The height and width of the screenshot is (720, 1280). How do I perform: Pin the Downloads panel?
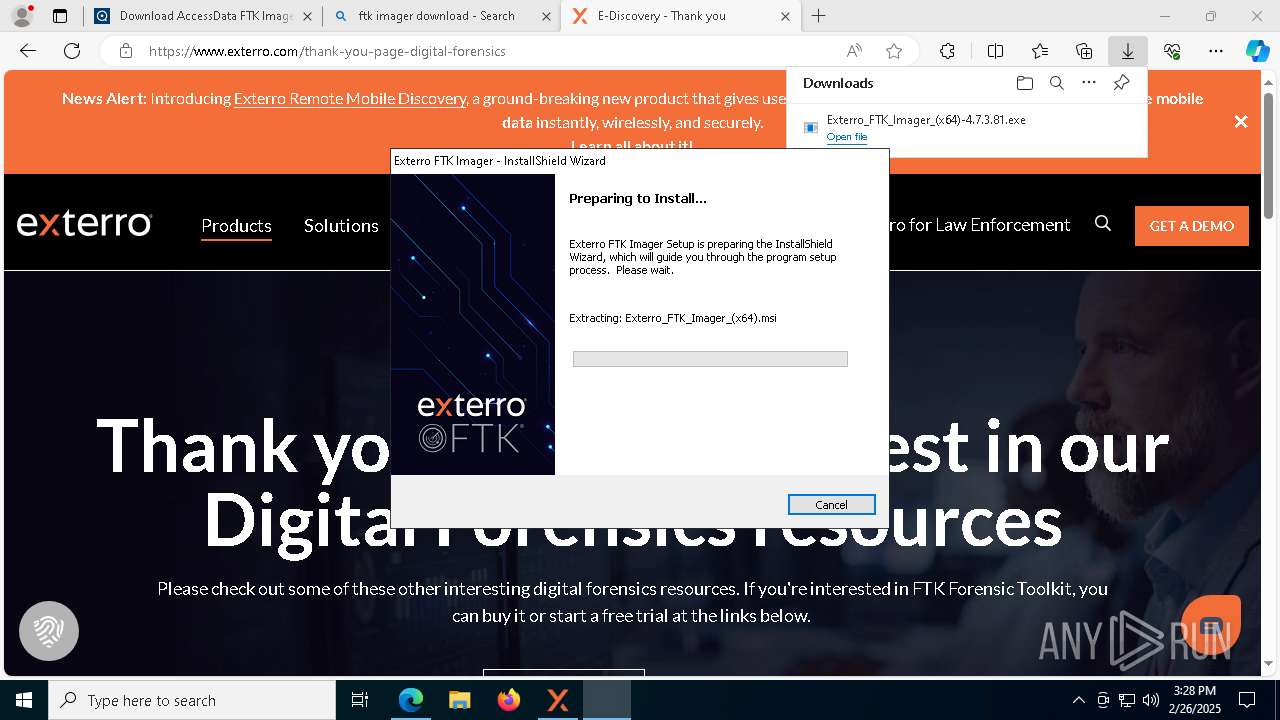click(x=1121, y=83)
